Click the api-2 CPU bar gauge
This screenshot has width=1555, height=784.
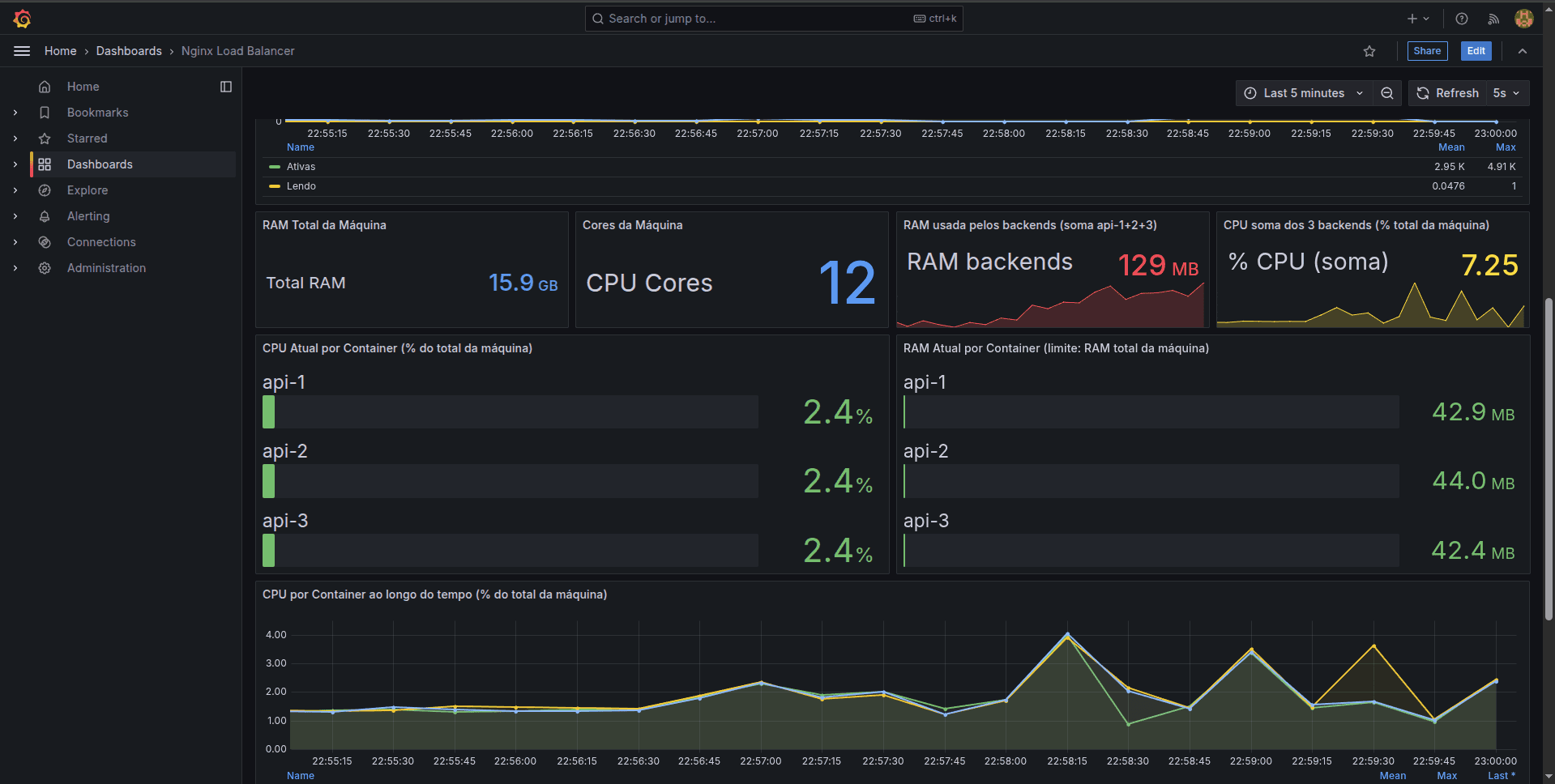click(511, 481)
